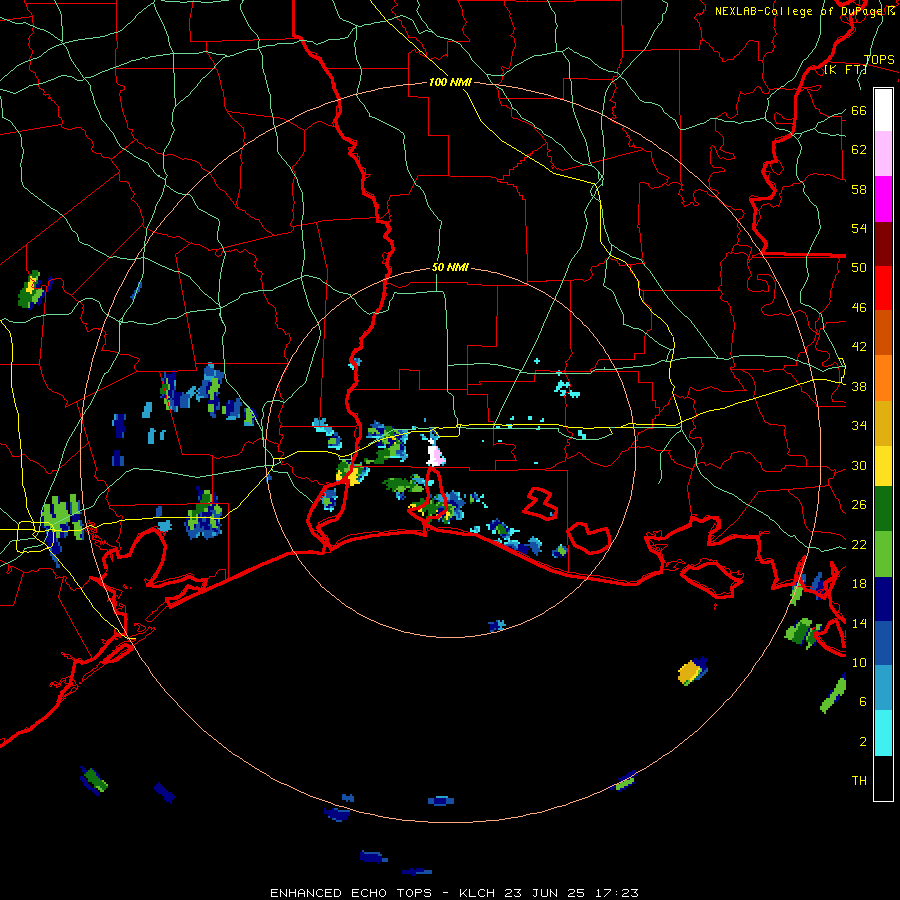Click the magenta legend swatch
The image size is (900, 900).
[x=883, y=199]
